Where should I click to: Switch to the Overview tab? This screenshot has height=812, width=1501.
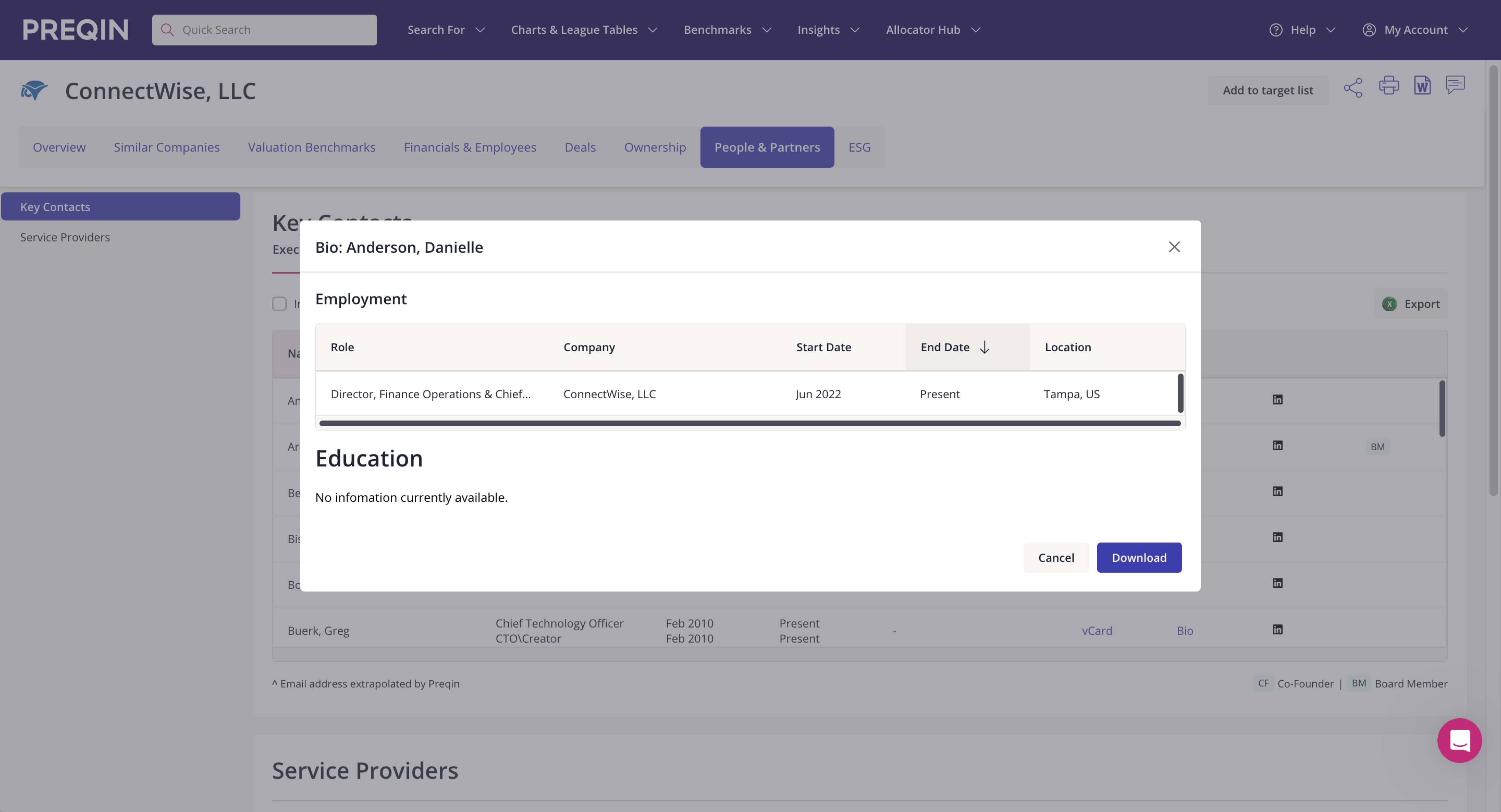point(59,147)
